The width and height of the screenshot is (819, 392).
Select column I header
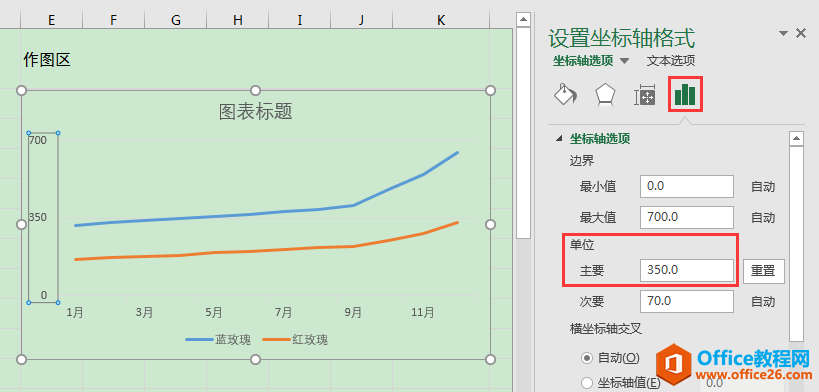tap(300, 20)
